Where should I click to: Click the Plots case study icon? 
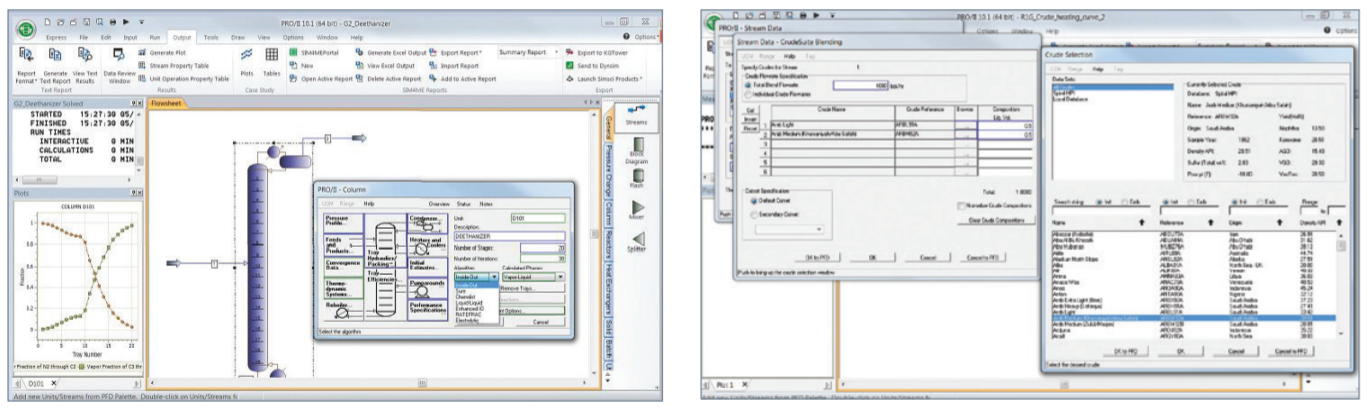click(245, 56)
